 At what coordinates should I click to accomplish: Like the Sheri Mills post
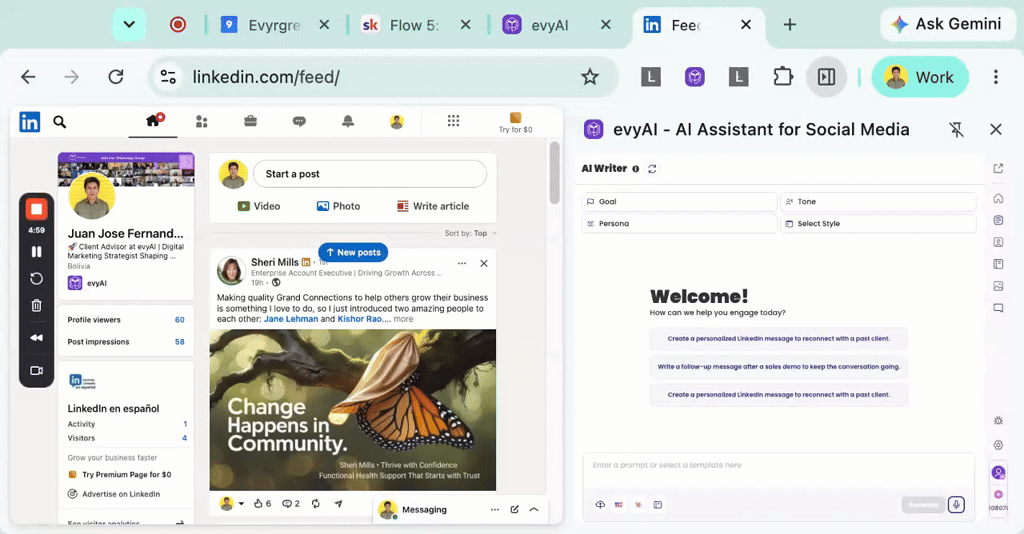pos(262,503)
